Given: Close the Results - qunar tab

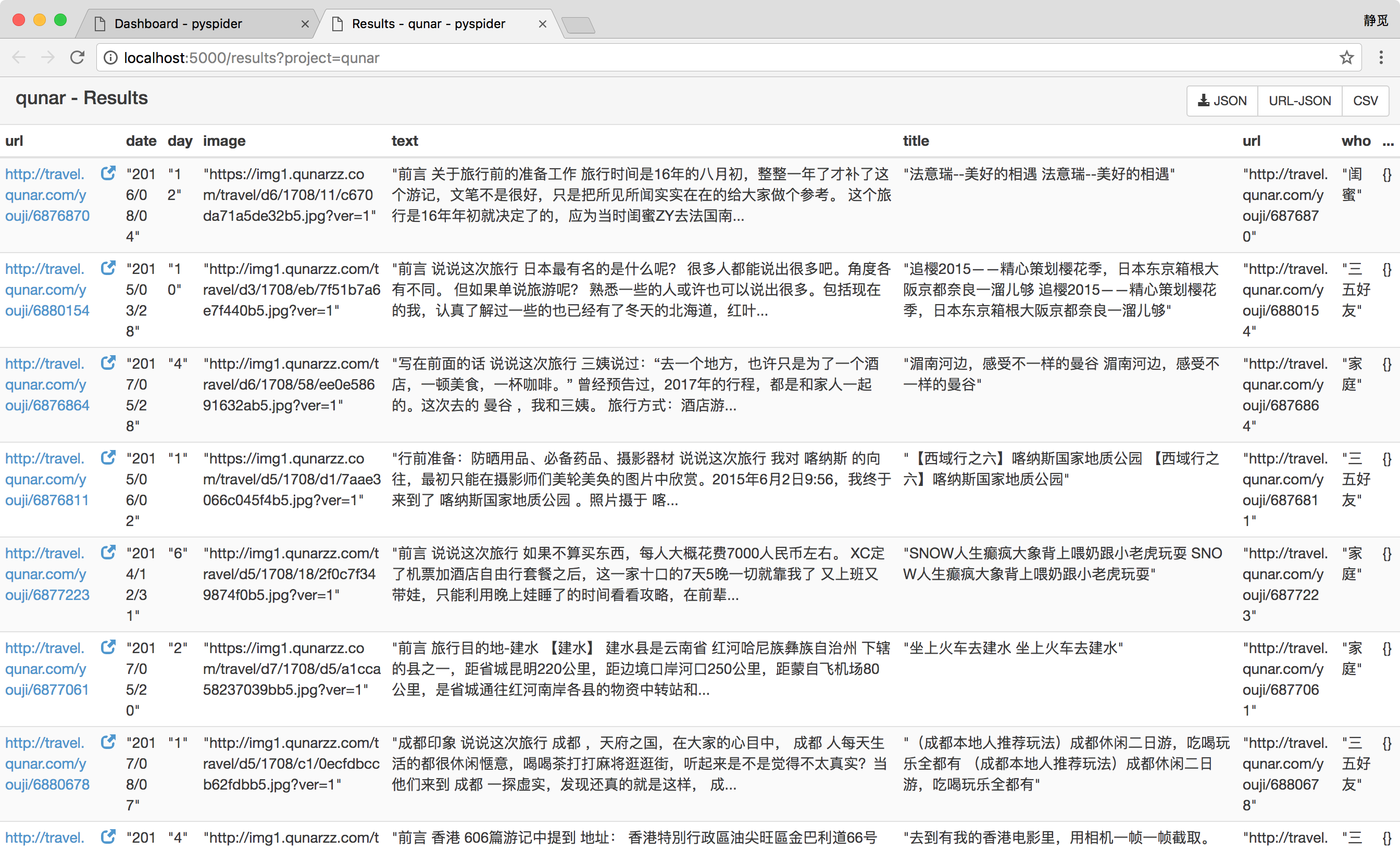Looking at the screenshot, I should click(x=542, y=24).
